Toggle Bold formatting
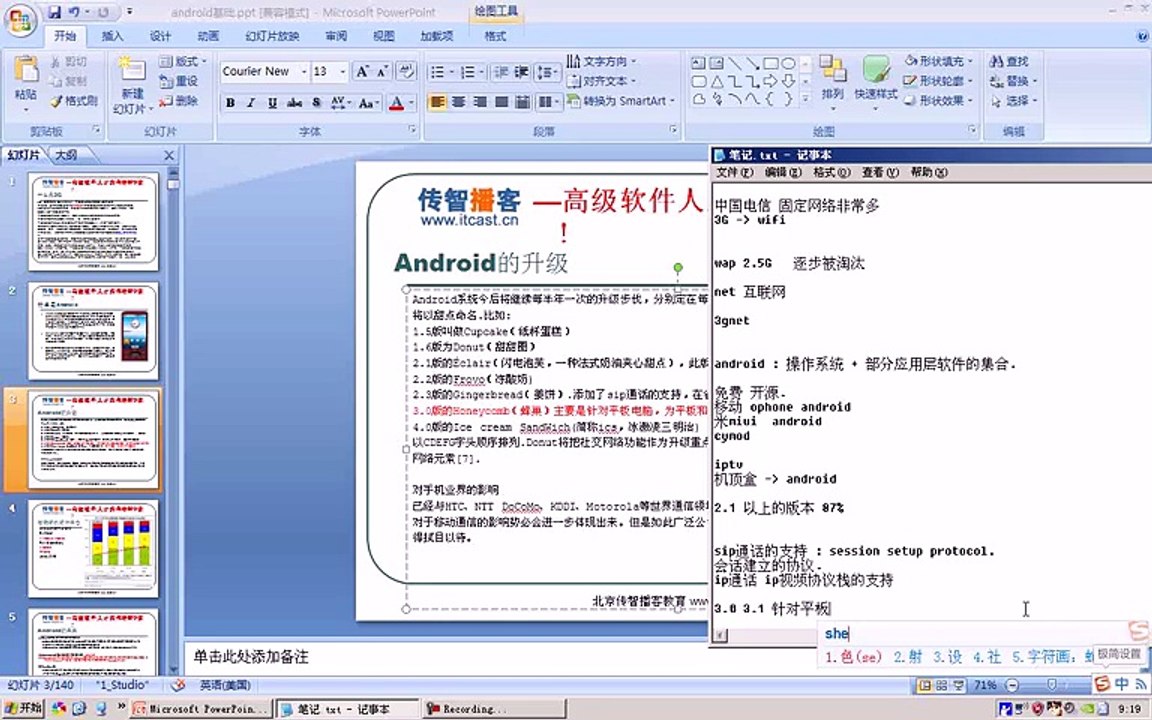Viewport: 1152px width, 720px height. 231,103
